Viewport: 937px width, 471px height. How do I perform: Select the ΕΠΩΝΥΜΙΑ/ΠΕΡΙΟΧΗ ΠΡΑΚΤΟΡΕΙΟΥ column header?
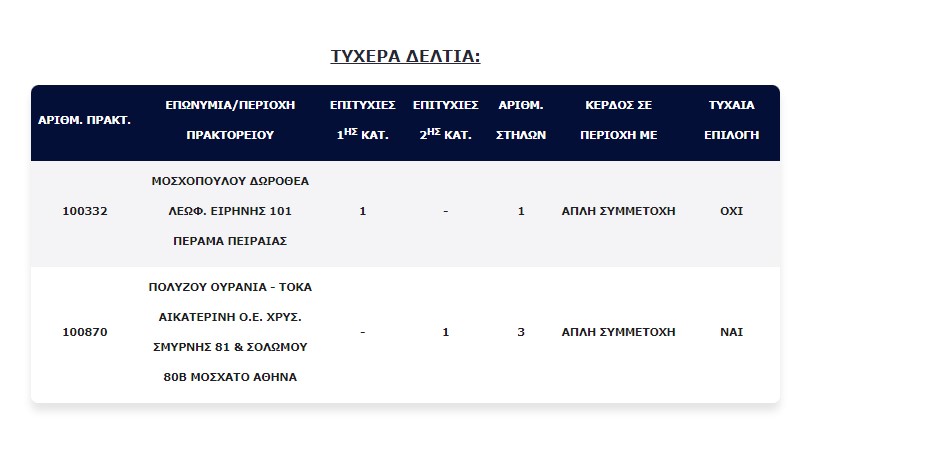click(232, 119)
